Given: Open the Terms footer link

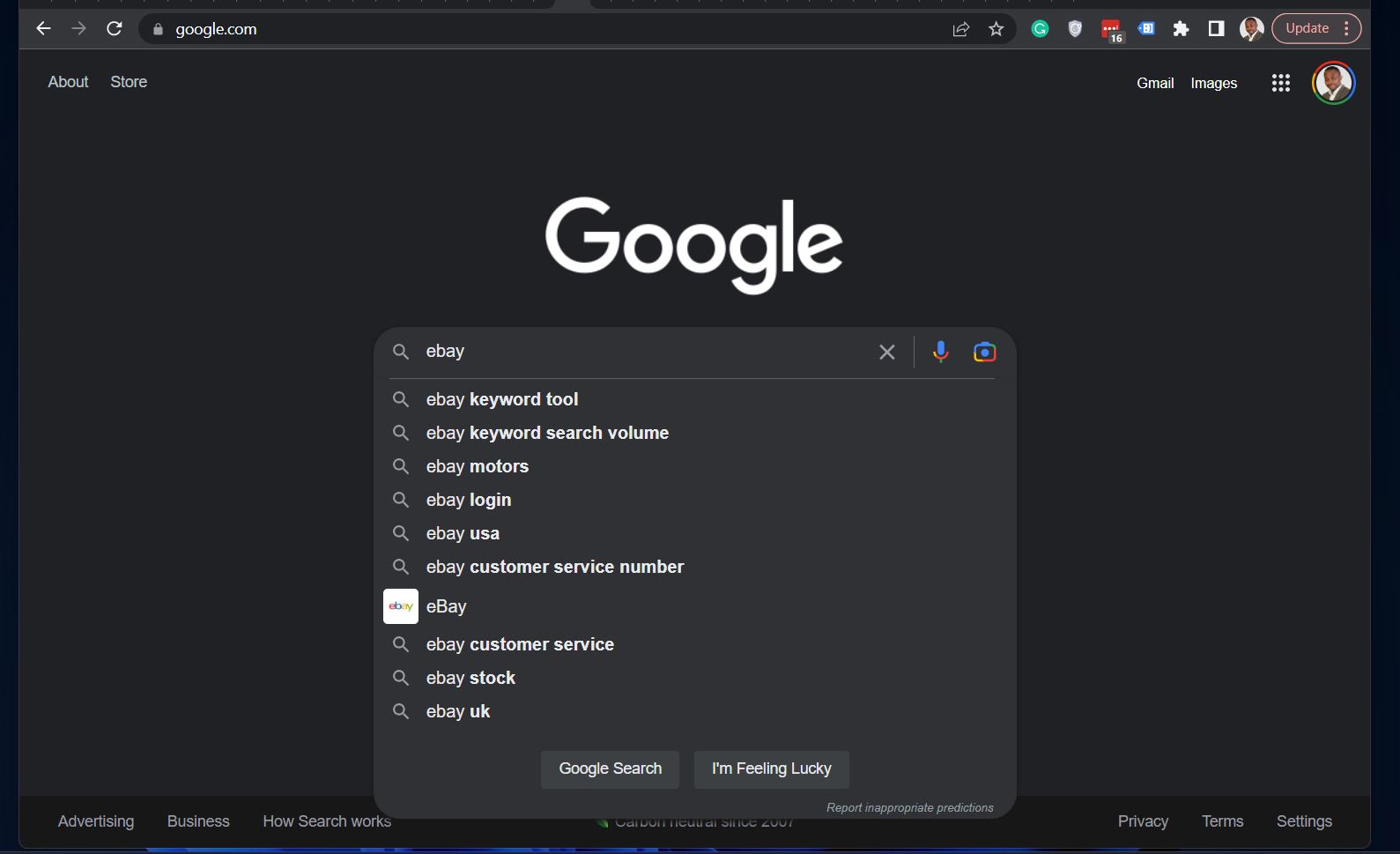Looking at the screenshot, I should pos(1223,821).
